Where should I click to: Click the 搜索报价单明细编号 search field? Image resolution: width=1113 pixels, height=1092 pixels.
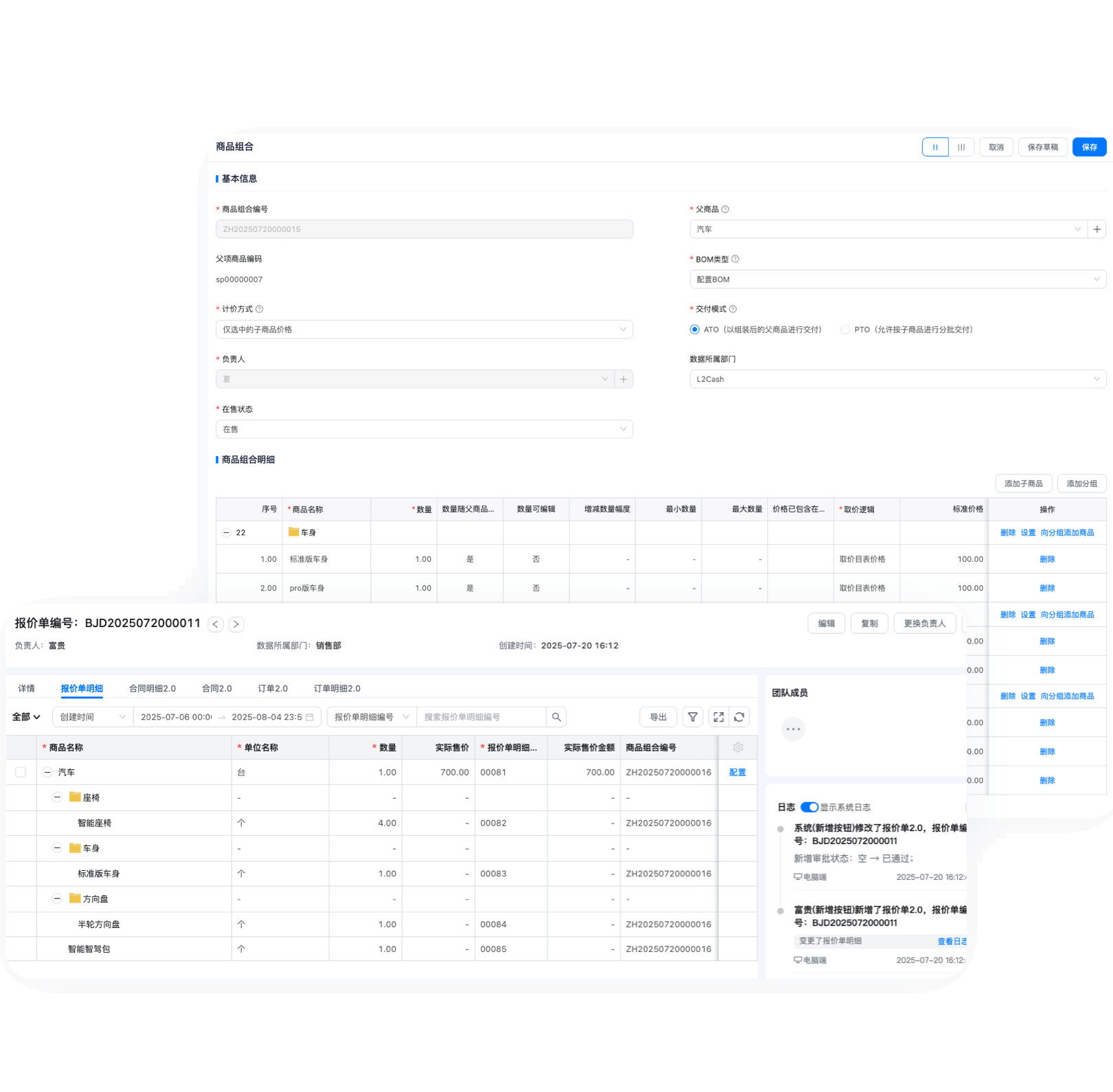(x=481, y=717)
